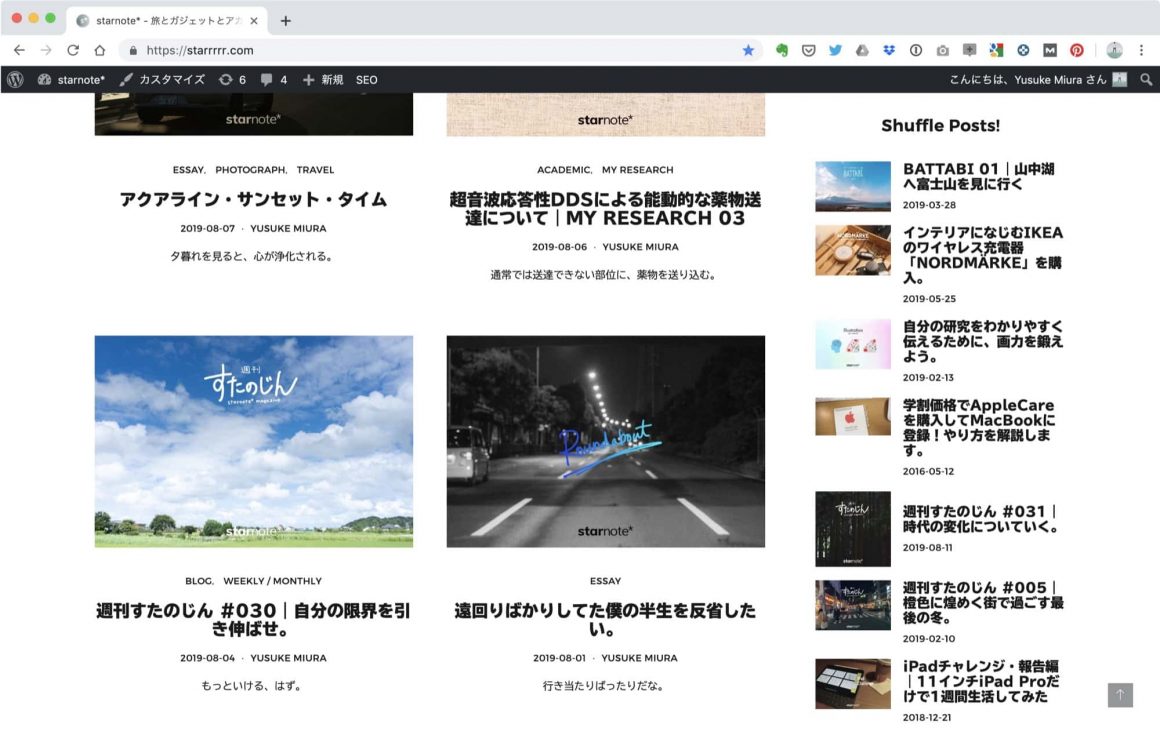The image size is (1160, 735).
Task: Click the Dropbox extension icon
Action: pos(889,50)
